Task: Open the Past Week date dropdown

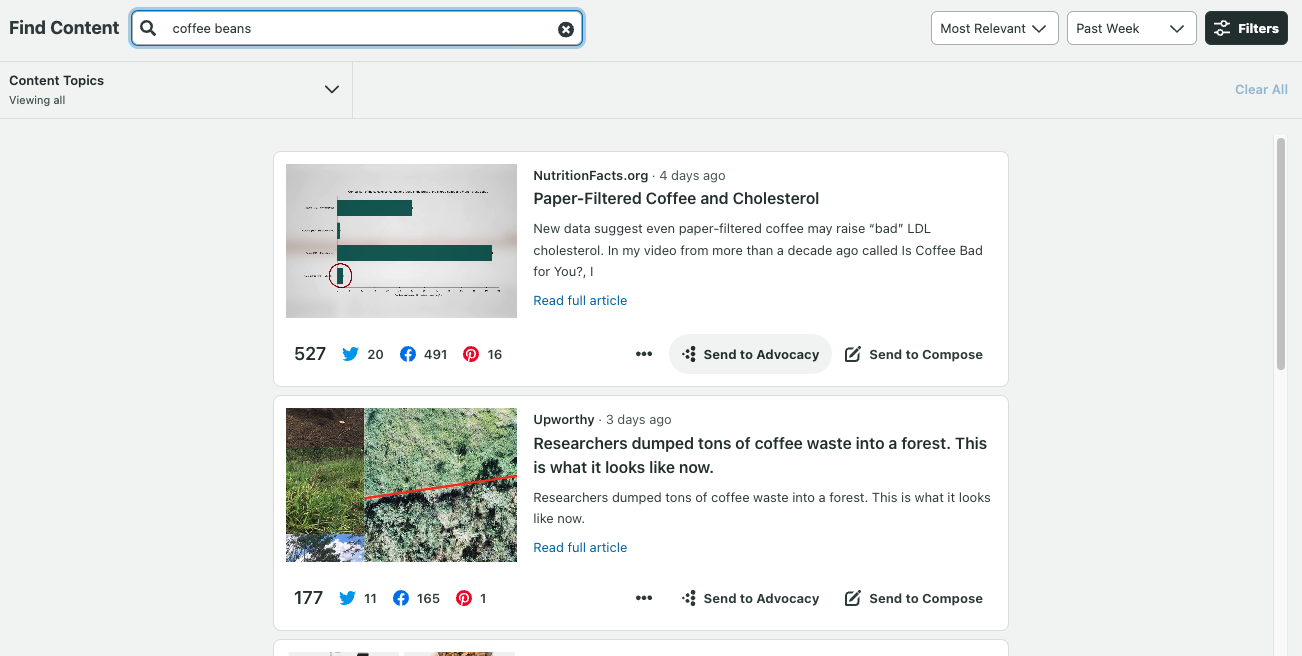Action: pos(1131,28)
